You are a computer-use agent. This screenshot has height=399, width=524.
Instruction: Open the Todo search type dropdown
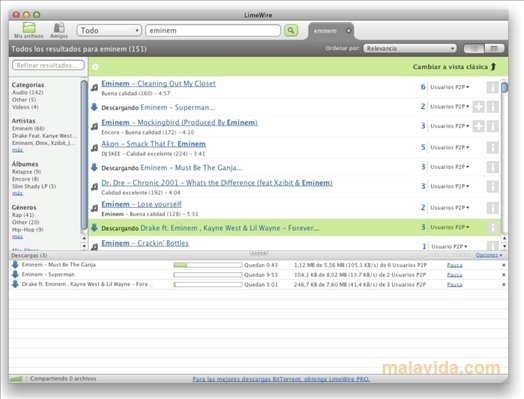coord(109,30)
